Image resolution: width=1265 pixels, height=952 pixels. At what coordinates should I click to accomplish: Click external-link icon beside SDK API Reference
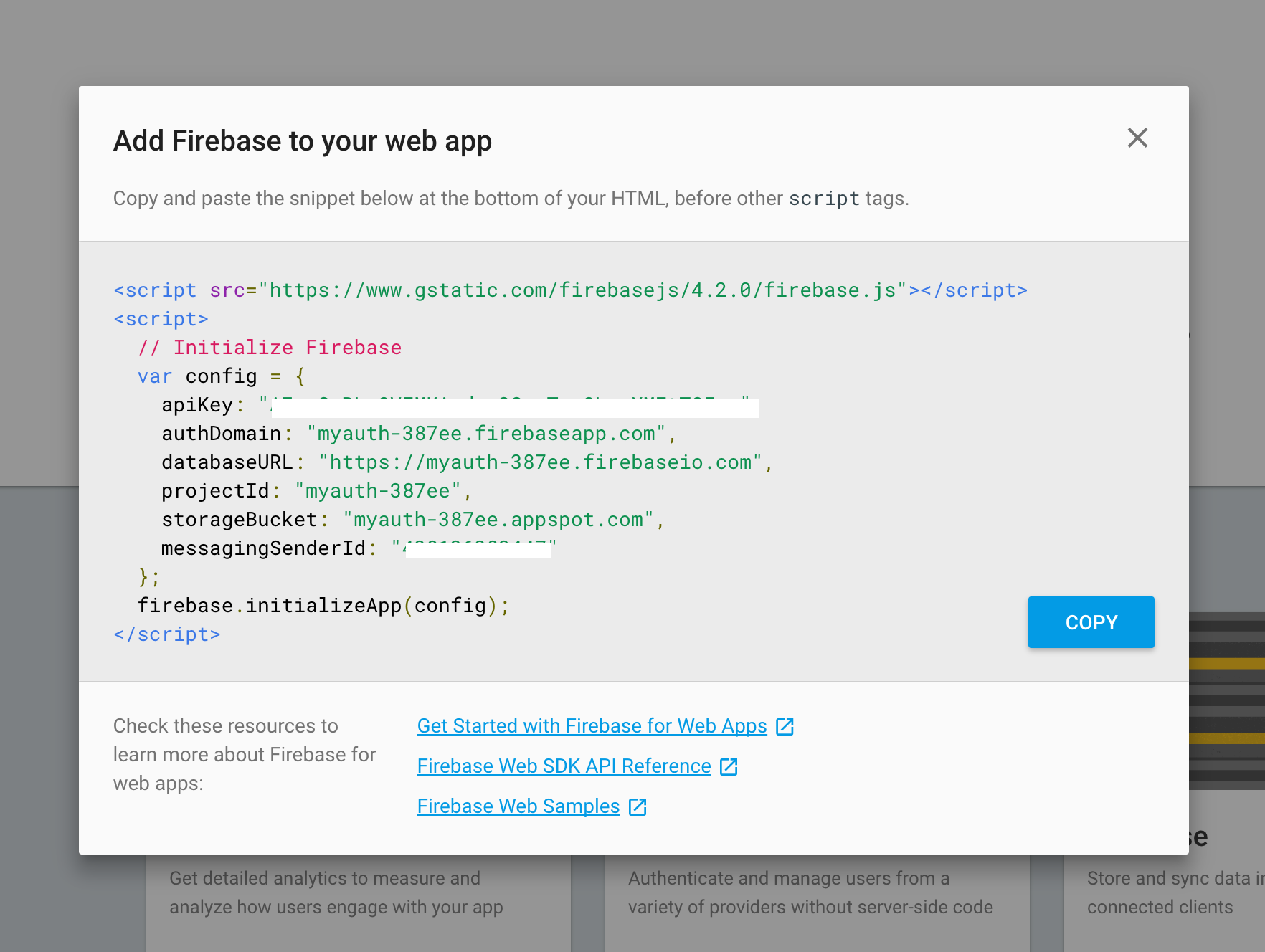(x=729, y=767)
